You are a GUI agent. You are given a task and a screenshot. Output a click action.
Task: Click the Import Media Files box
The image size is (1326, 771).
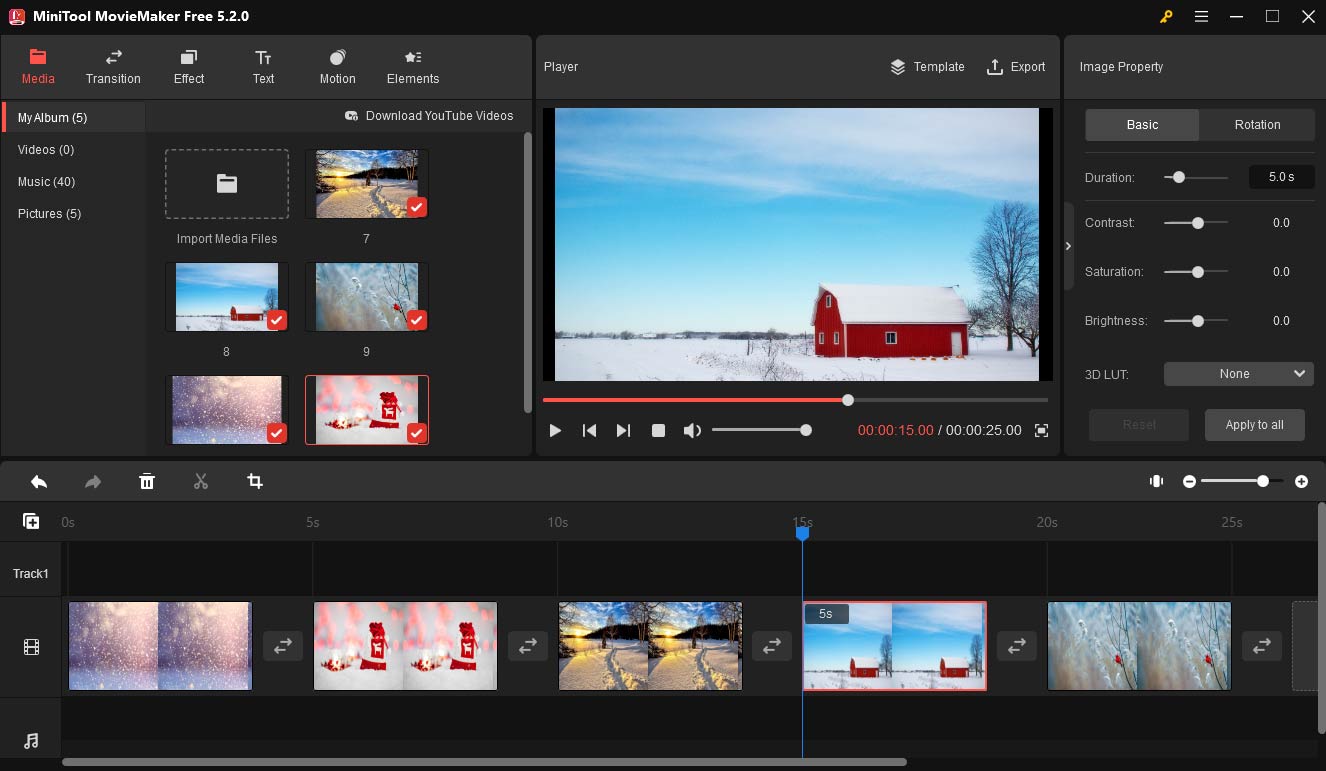pos(226,184)
